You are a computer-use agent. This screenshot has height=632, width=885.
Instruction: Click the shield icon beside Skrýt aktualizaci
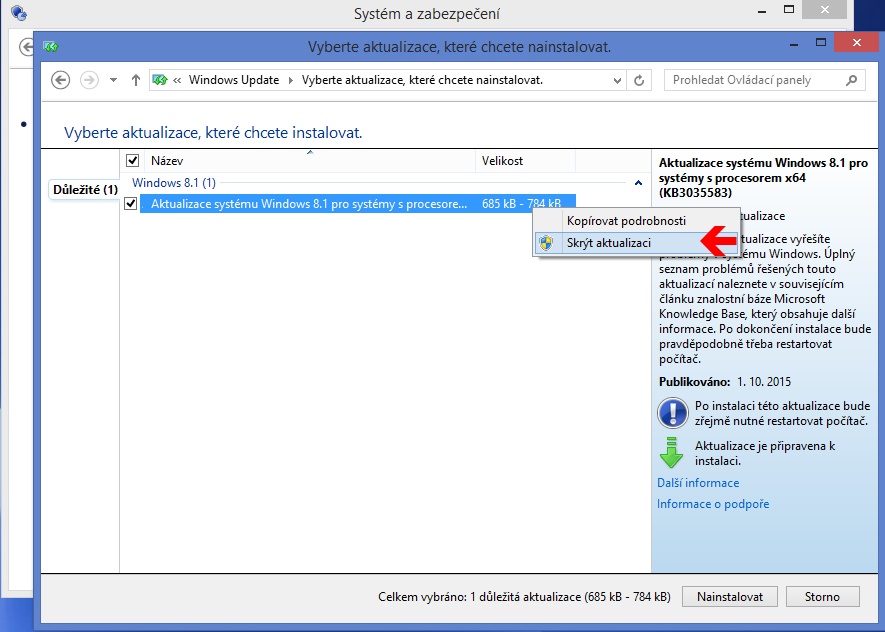coord(546,243)
